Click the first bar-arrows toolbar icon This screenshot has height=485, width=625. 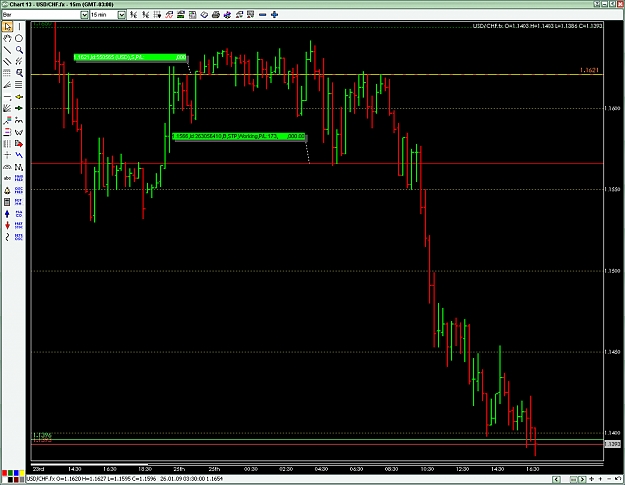134,15
